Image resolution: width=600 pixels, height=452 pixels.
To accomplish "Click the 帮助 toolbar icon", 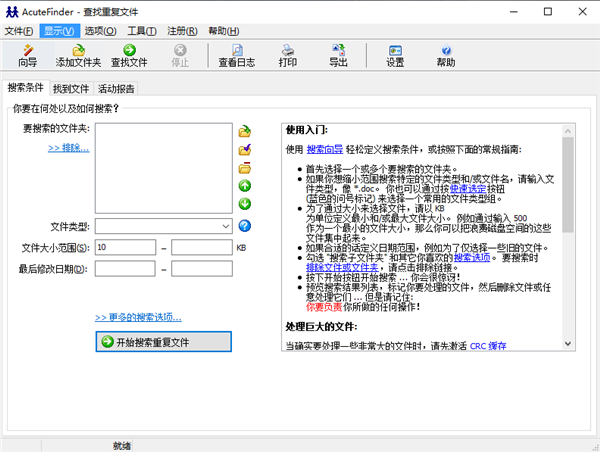I will [x=445, y=54].
